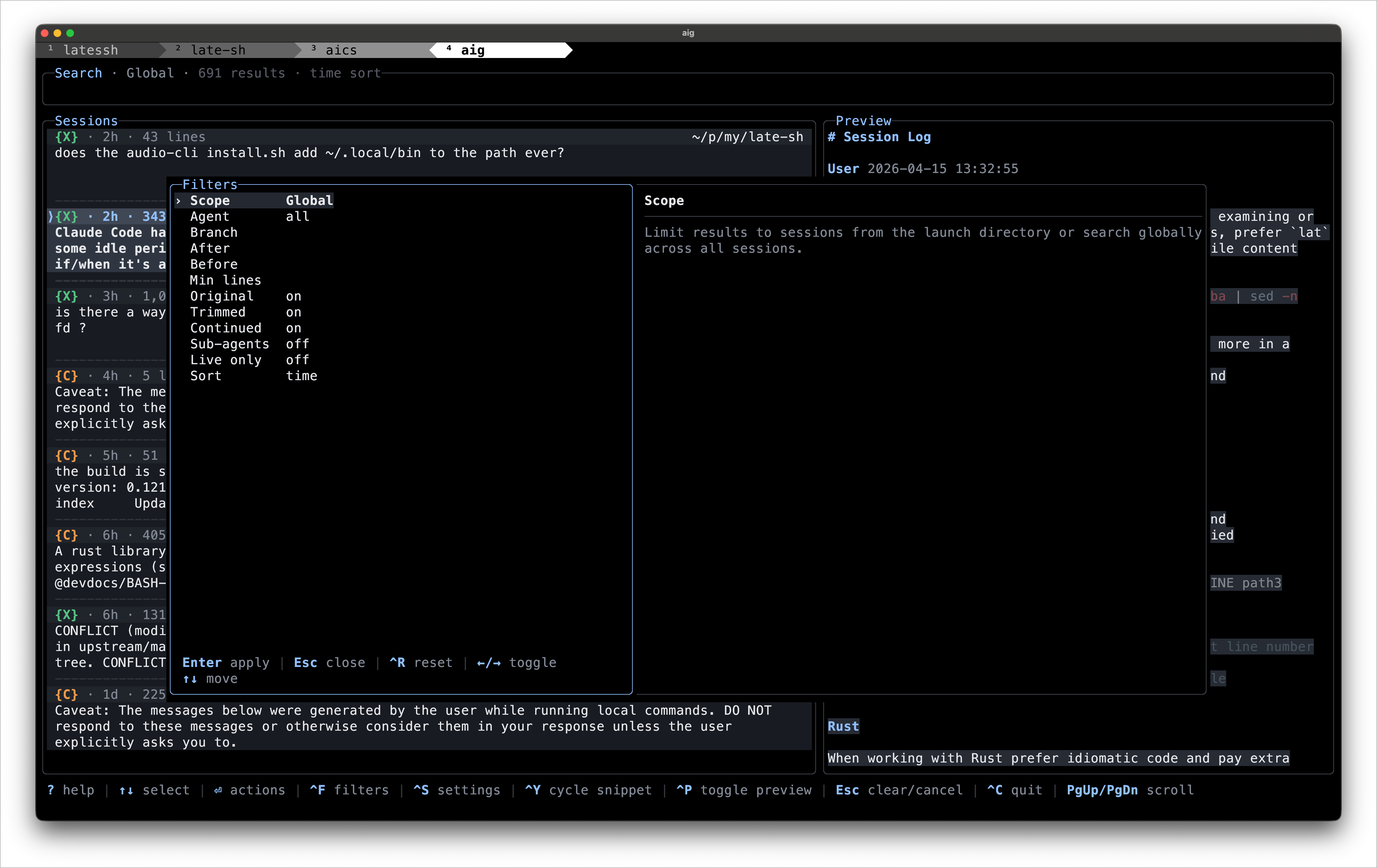Click the ←/→ toggle hint

516,663
